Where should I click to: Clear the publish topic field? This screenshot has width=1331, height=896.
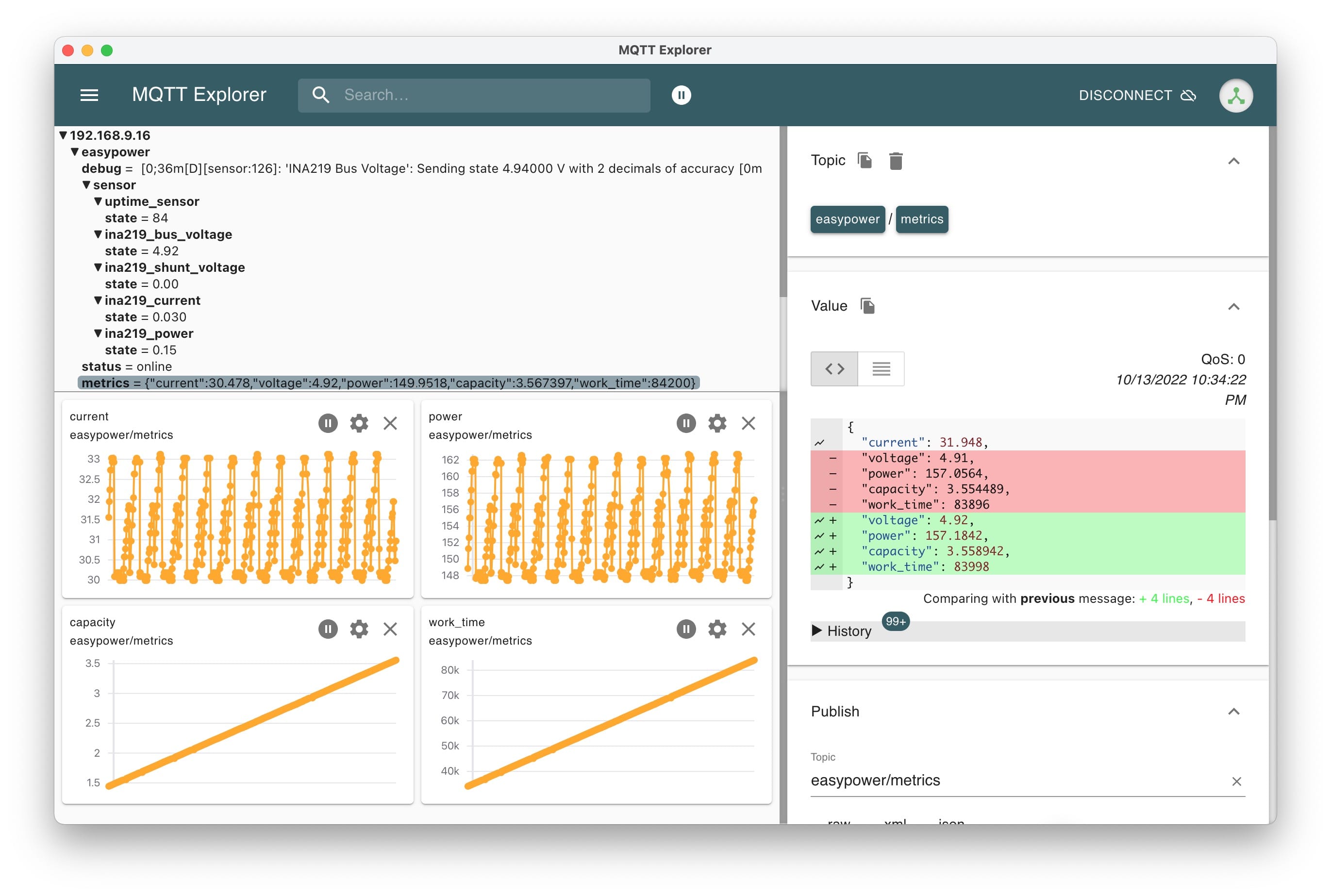[x=1236, y=781]
